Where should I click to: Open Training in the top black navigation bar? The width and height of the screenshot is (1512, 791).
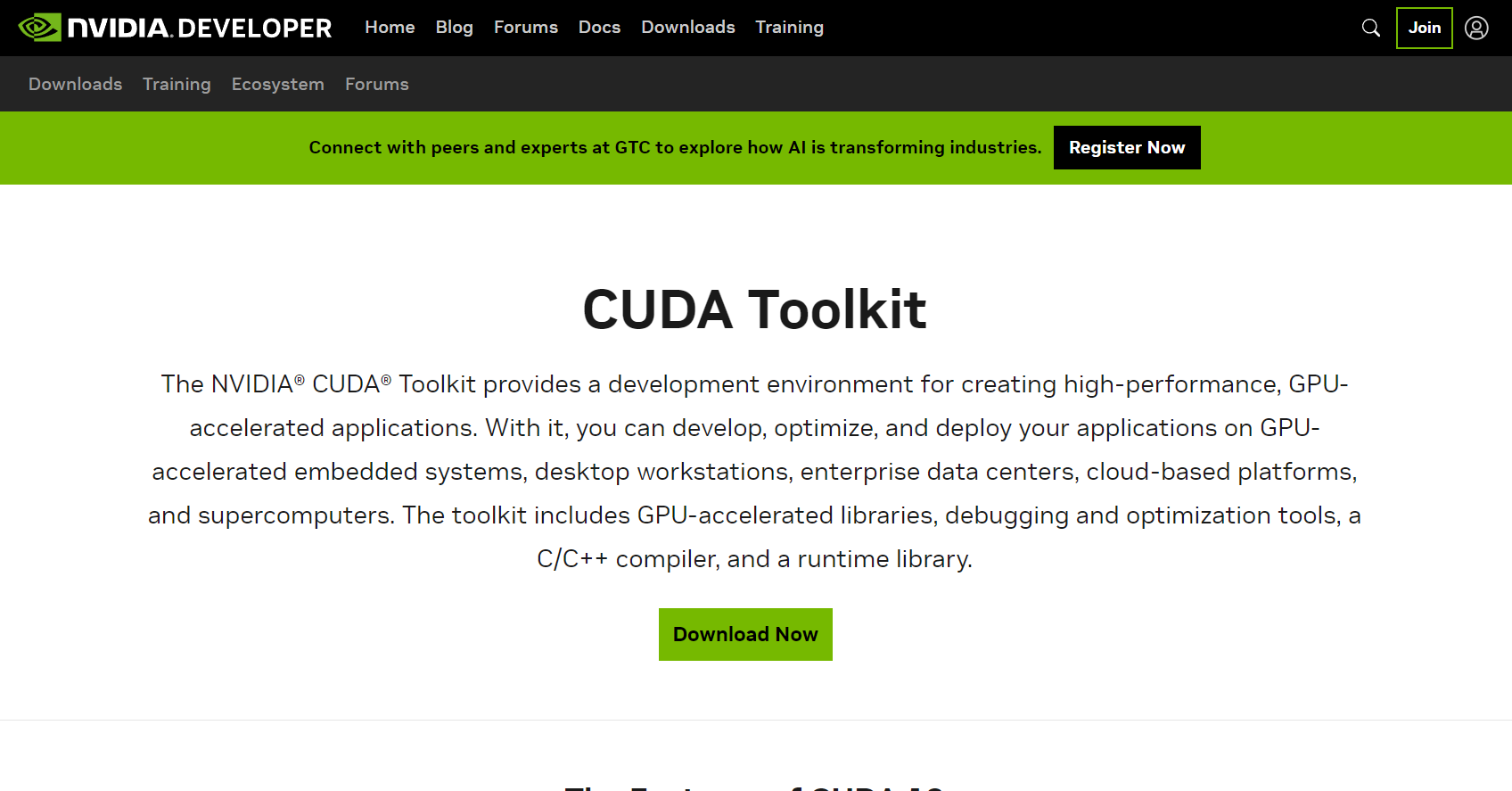tap(789, 28)
